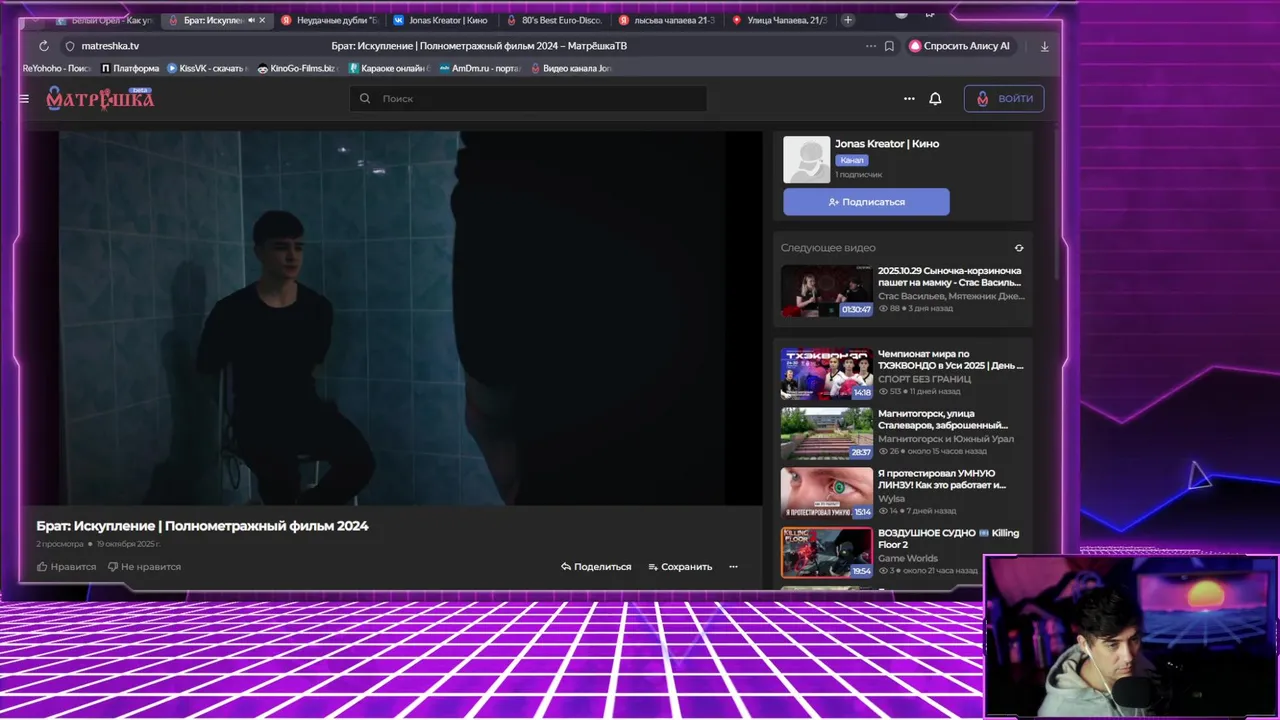The image size is (1280, 720).
Task: Mute audio on the Брат: Искупление tab
Action: pos(251,20)
